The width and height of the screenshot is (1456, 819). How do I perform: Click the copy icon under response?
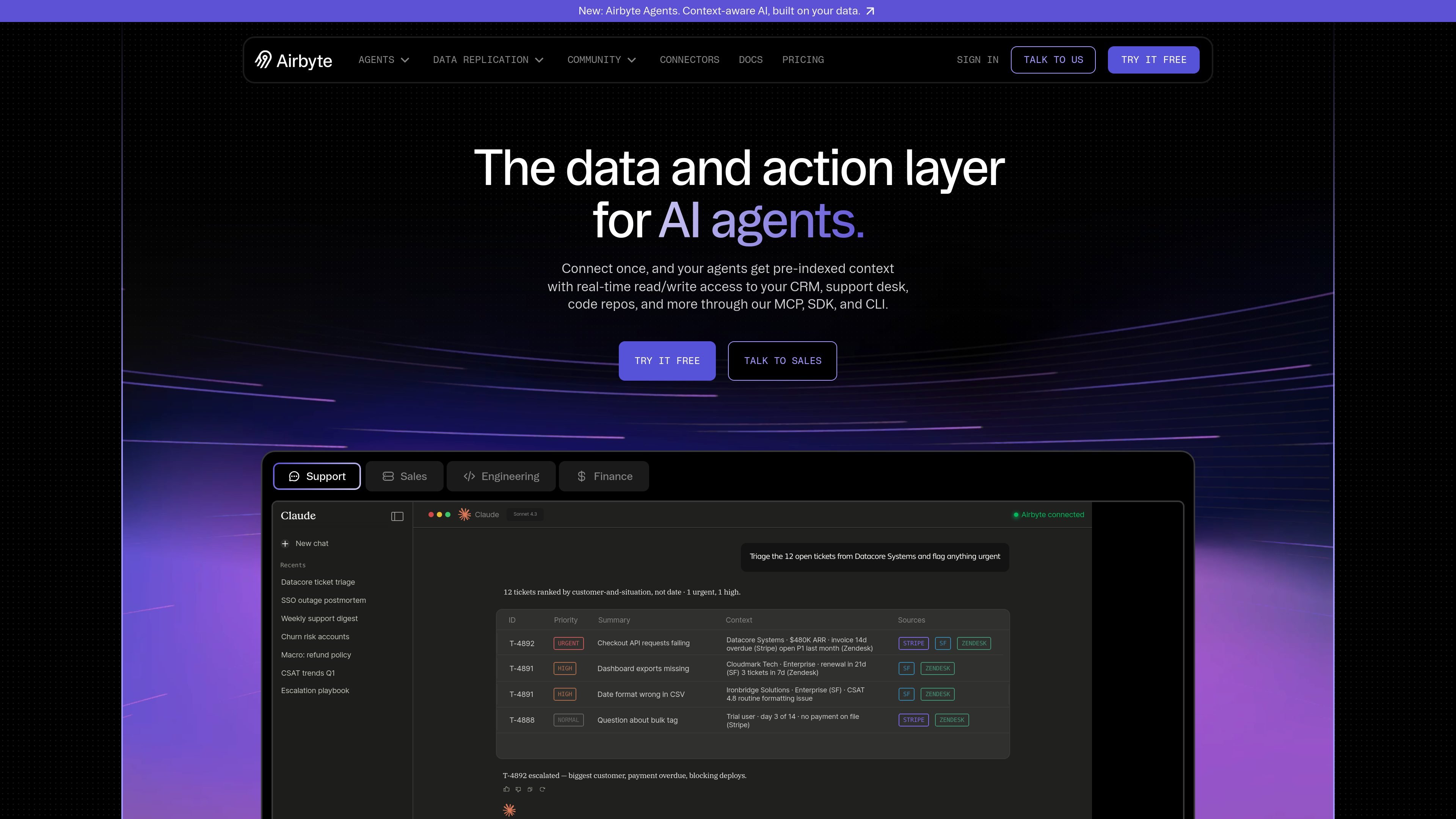(530, 789)
